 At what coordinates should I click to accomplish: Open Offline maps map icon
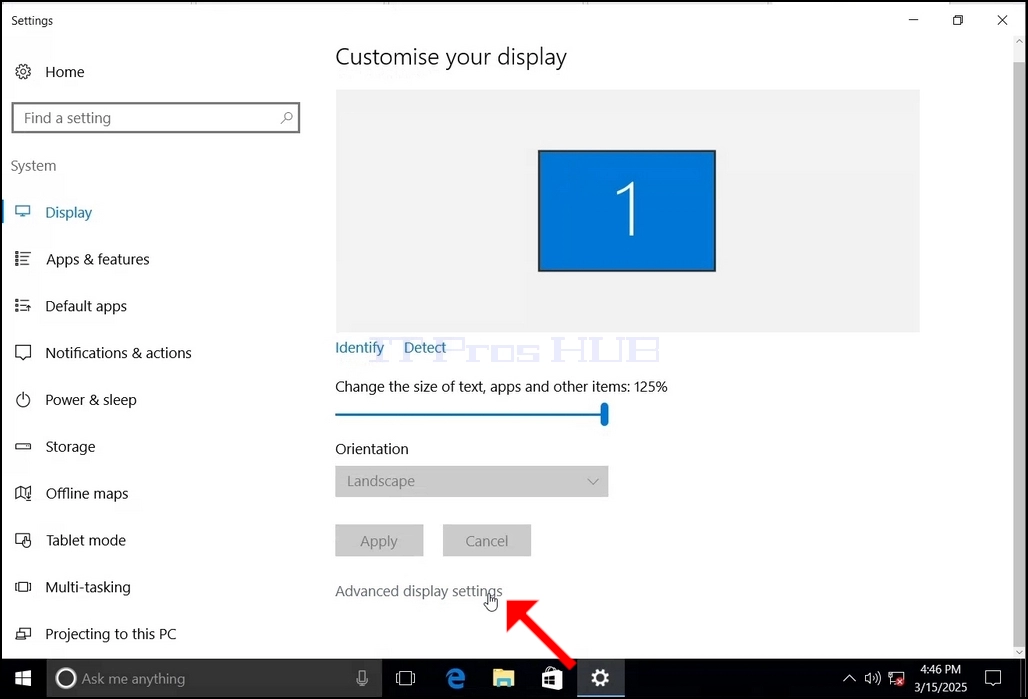pyautogui.click(x=23, y=493)
